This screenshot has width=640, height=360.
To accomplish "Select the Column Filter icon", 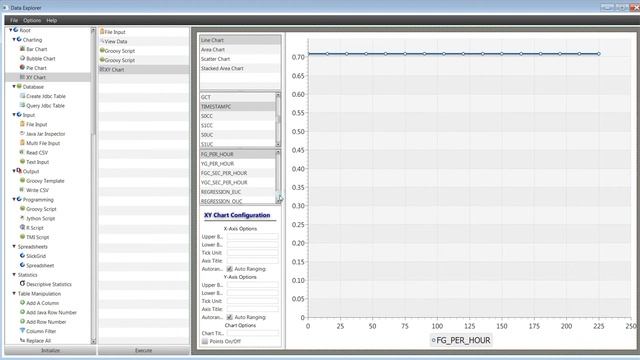I will point(22,331).
